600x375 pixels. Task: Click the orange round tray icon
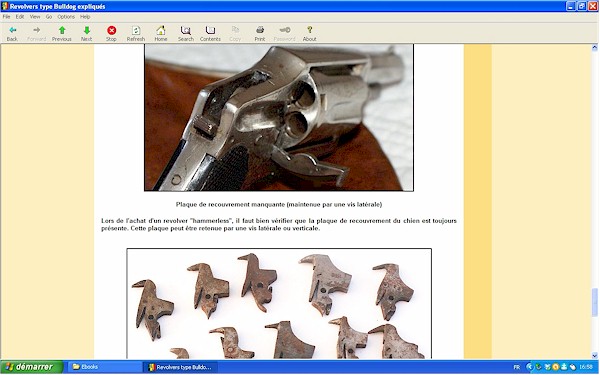[x=555, y=367]
